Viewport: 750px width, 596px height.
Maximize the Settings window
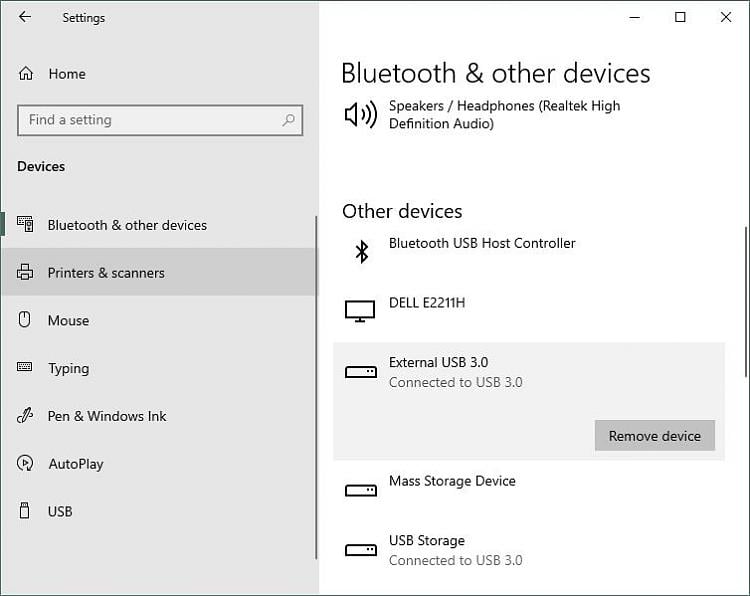coord(680,17)
